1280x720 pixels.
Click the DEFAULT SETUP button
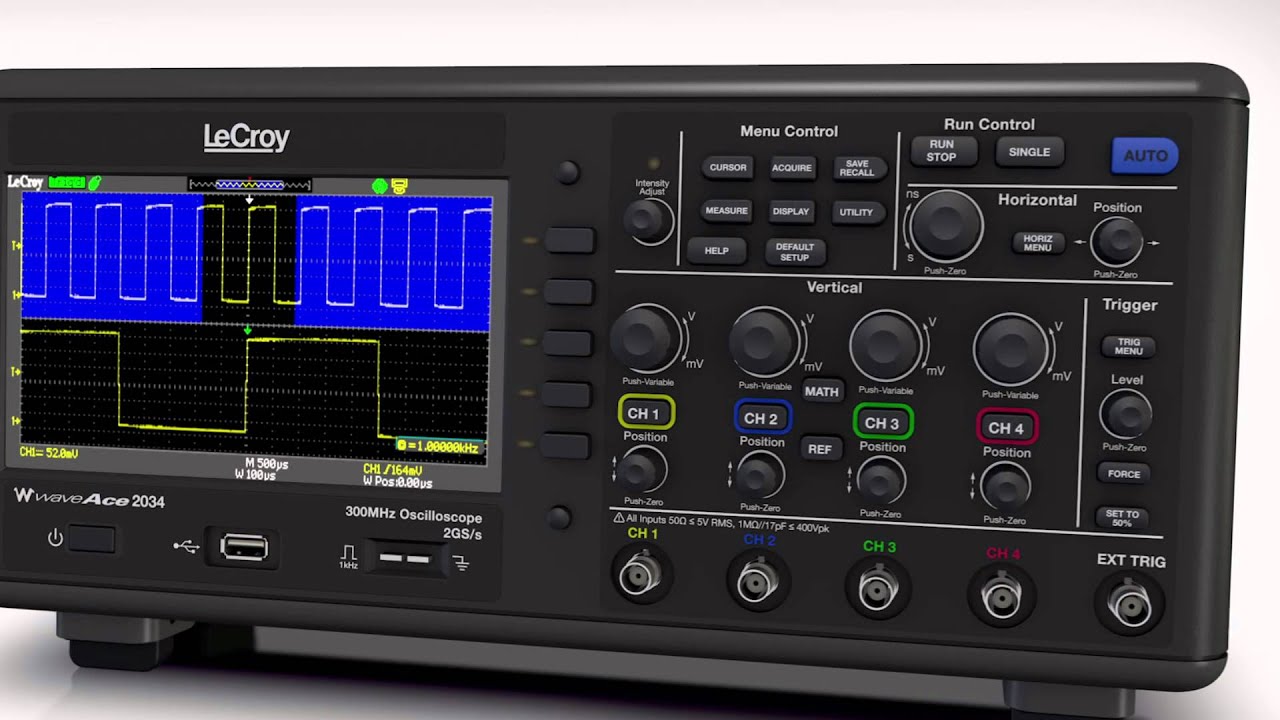(794, 252)
